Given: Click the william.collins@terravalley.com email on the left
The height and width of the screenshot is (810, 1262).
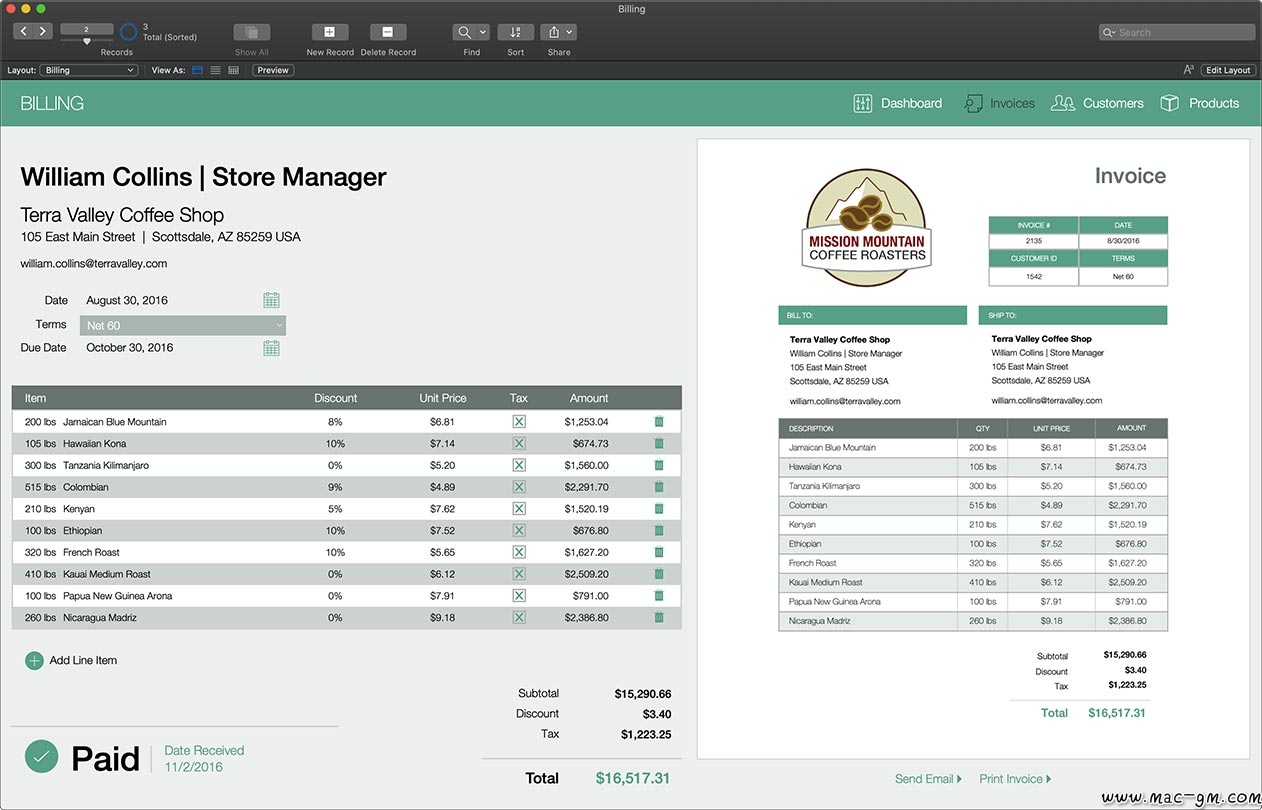Looking at the screenshot, I should coord(94,264).
